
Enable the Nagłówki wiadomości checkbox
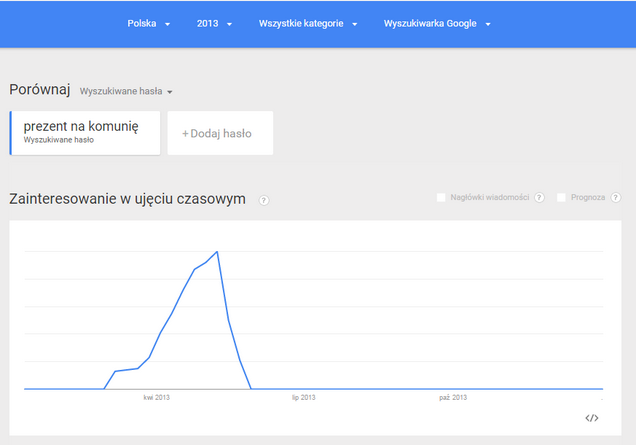(x=441, y=198)
